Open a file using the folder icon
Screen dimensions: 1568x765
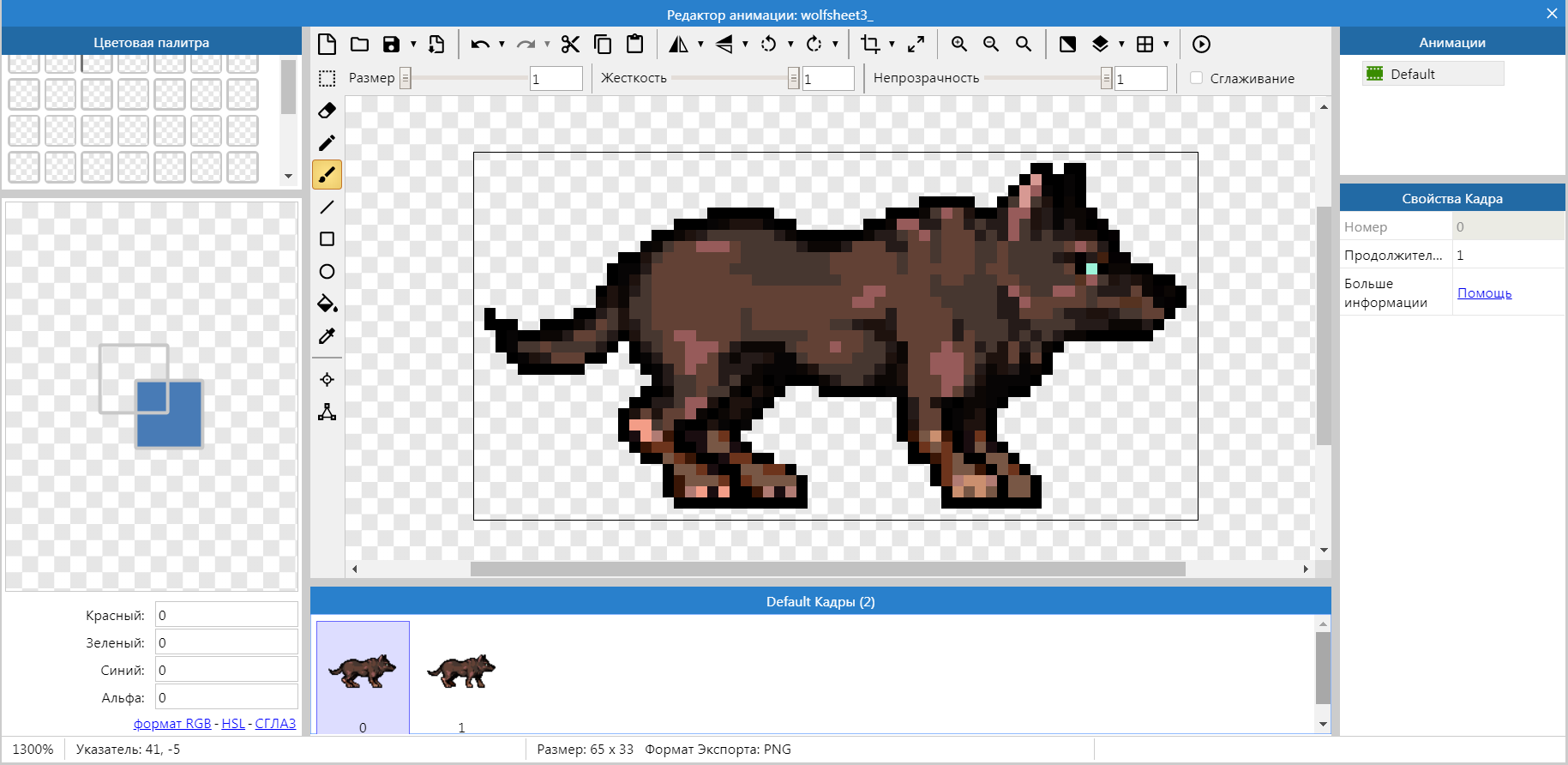(359, 45)
